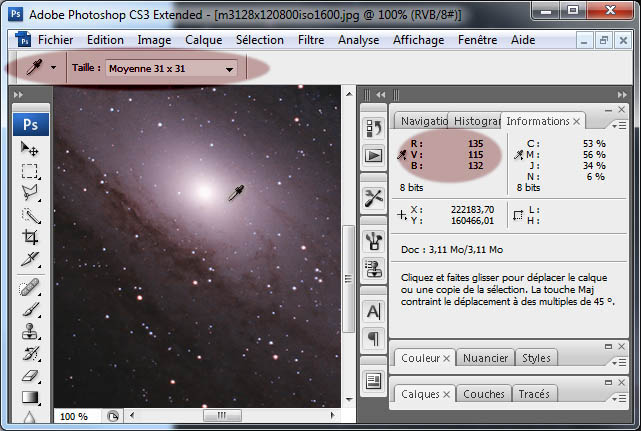Open the Paragraph panel icon
641x431 pixels.
point(374,339)
